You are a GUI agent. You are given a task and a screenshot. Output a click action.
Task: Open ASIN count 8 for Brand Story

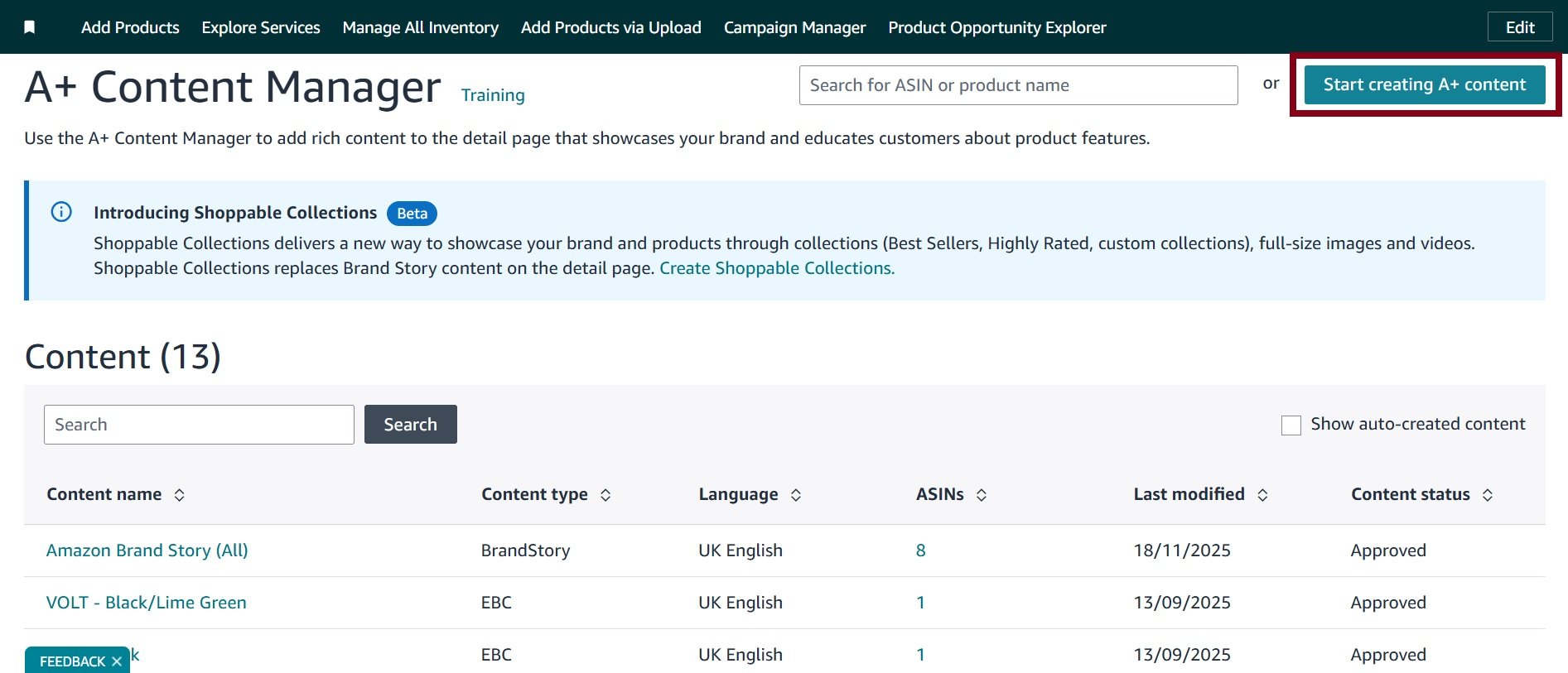pyautogui.click(x=921, y=550)
